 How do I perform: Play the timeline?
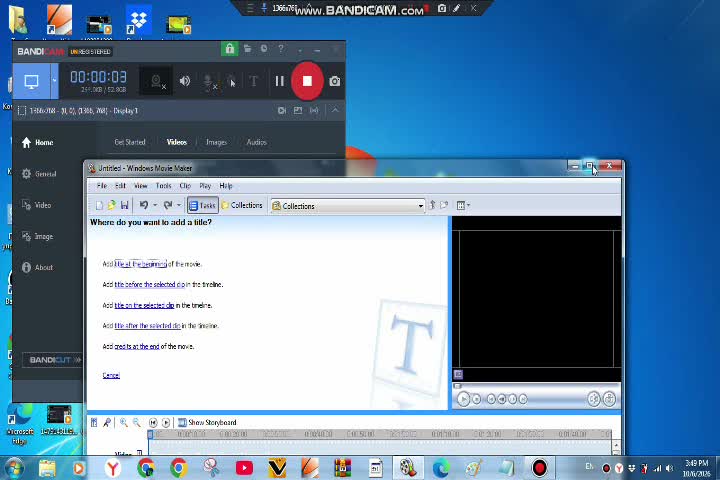[166, 422]
